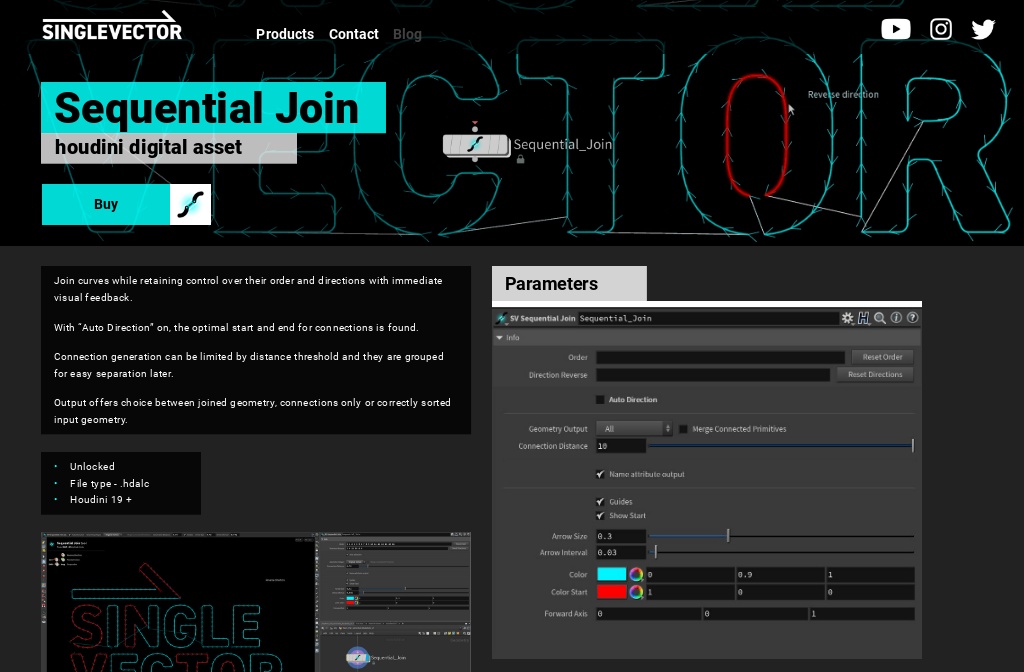Click inside the Sequential_Join name field
Image resolution: width=1024 pixels, height=672 pixels.
[x=700, y=318]
